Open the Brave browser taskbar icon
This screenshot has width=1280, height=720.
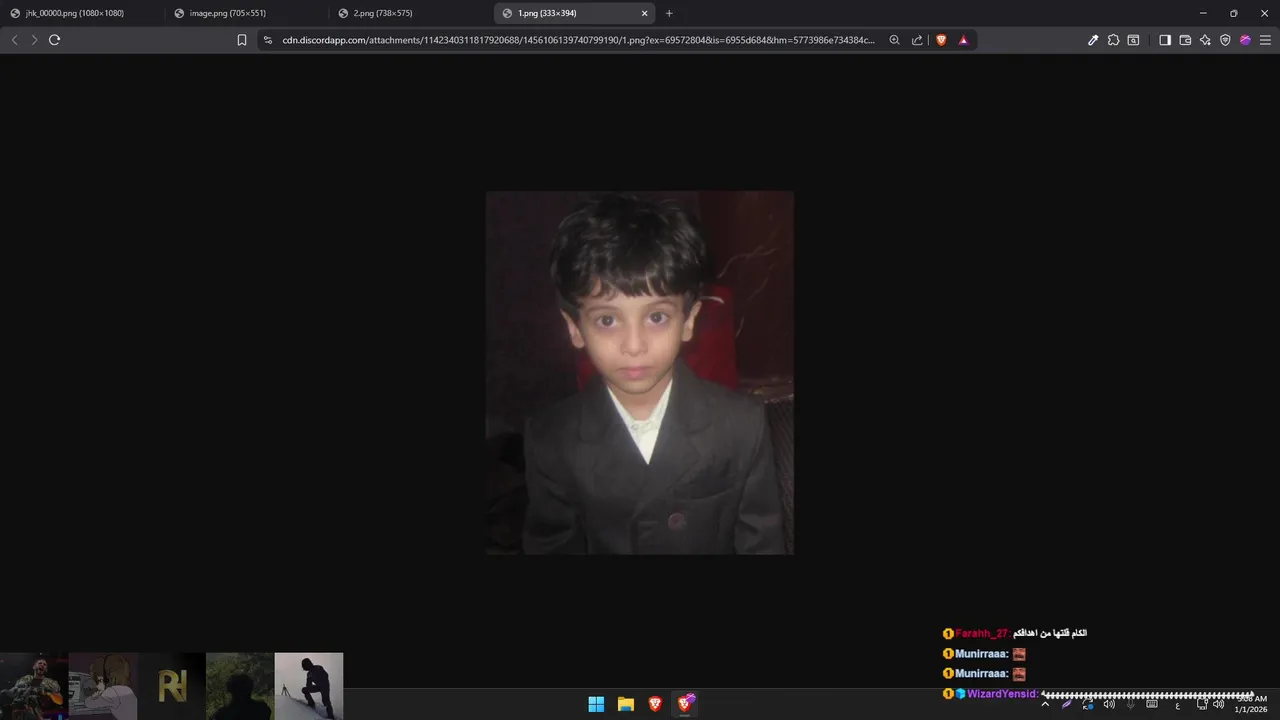coord(655,704)
